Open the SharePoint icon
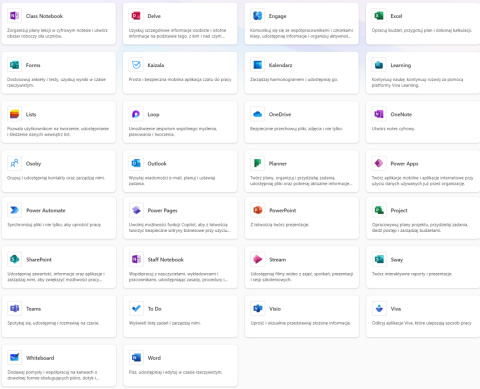The image size is (480, 389). coord(14,259)
